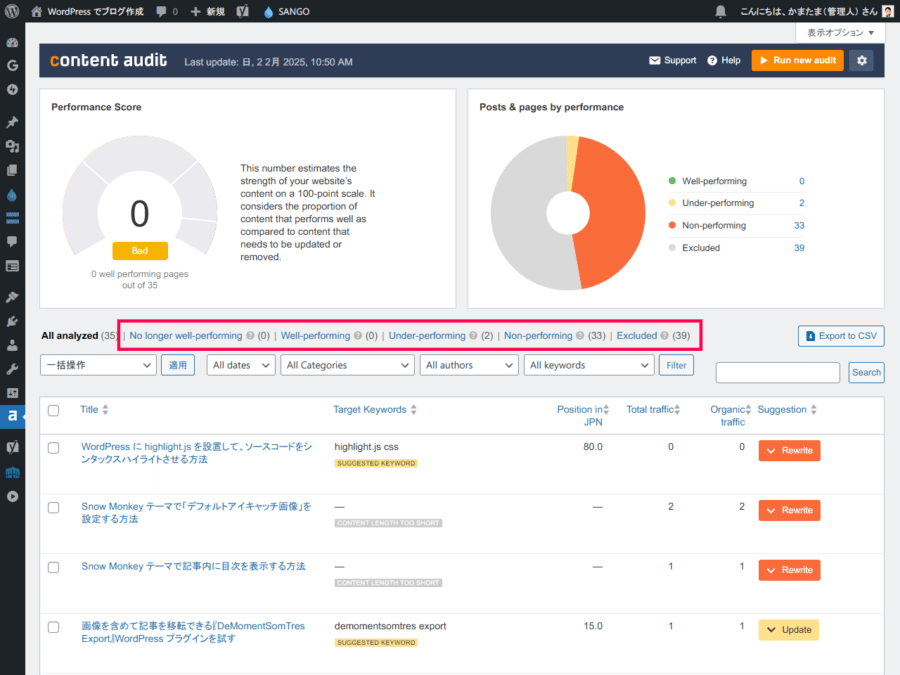
Task: Open the Yoast SEO sidebar icon
Action: pos(12,447)
